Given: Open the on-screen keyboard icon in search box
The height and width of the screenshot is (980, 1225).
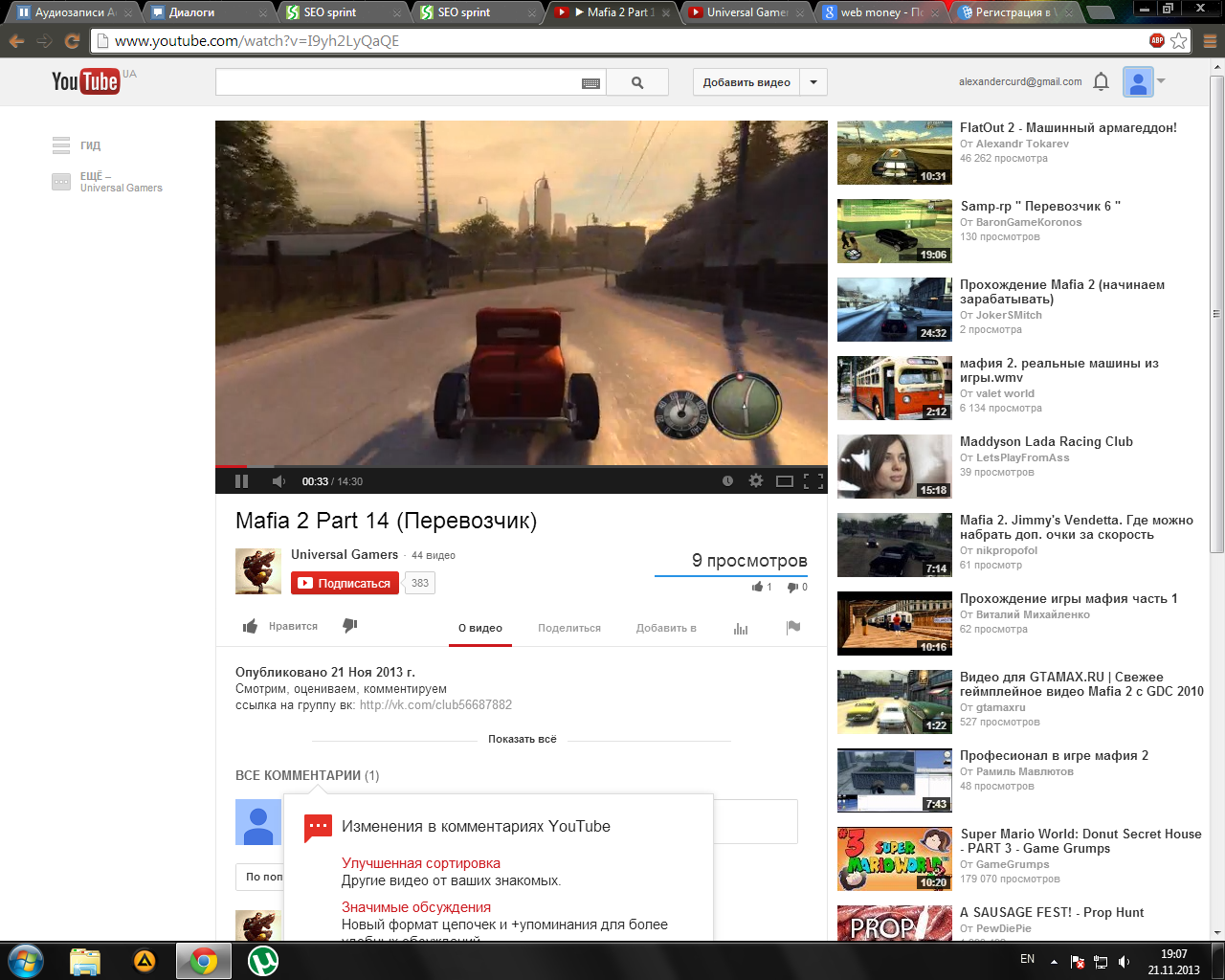Looking at the screenshot, I should pyautogui.click(x=591, y=83).
